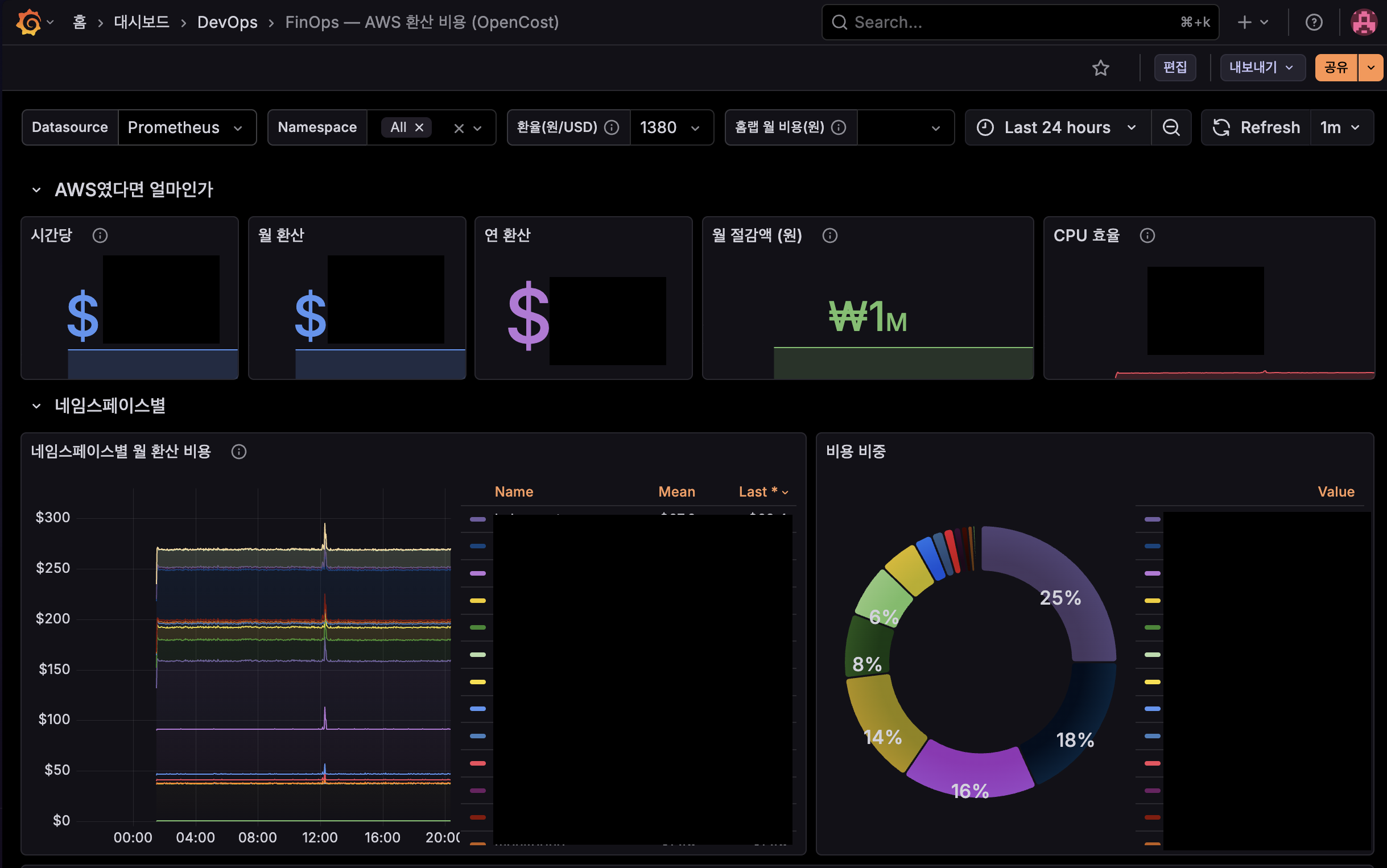The image size is (1387, 868).
Task: Show info icon on 시간당 panel
Action: click(100, 235)
